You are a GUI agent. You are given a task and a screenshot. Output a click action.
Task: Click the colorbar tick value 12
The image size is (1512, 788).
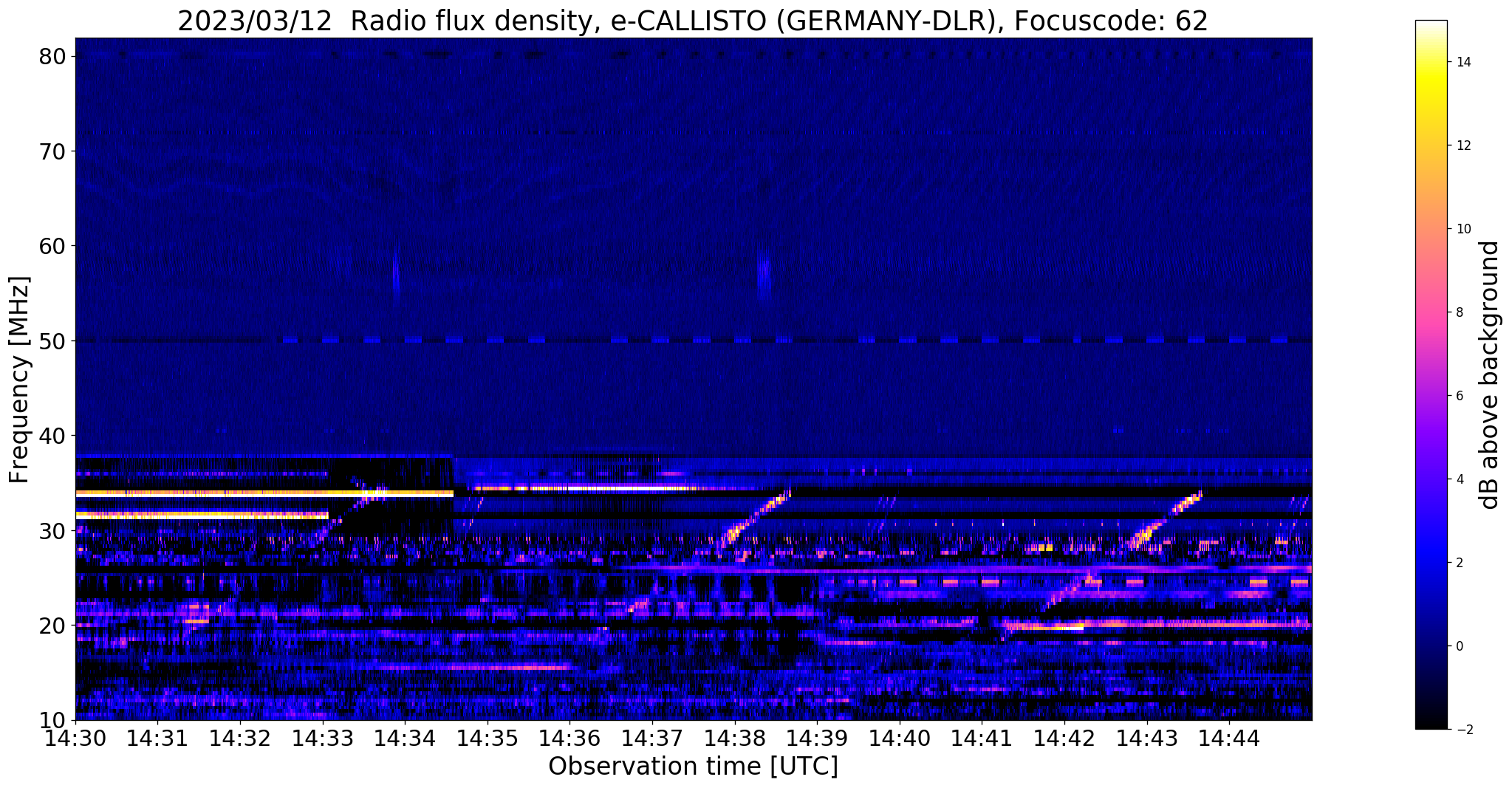[1463, 145]
